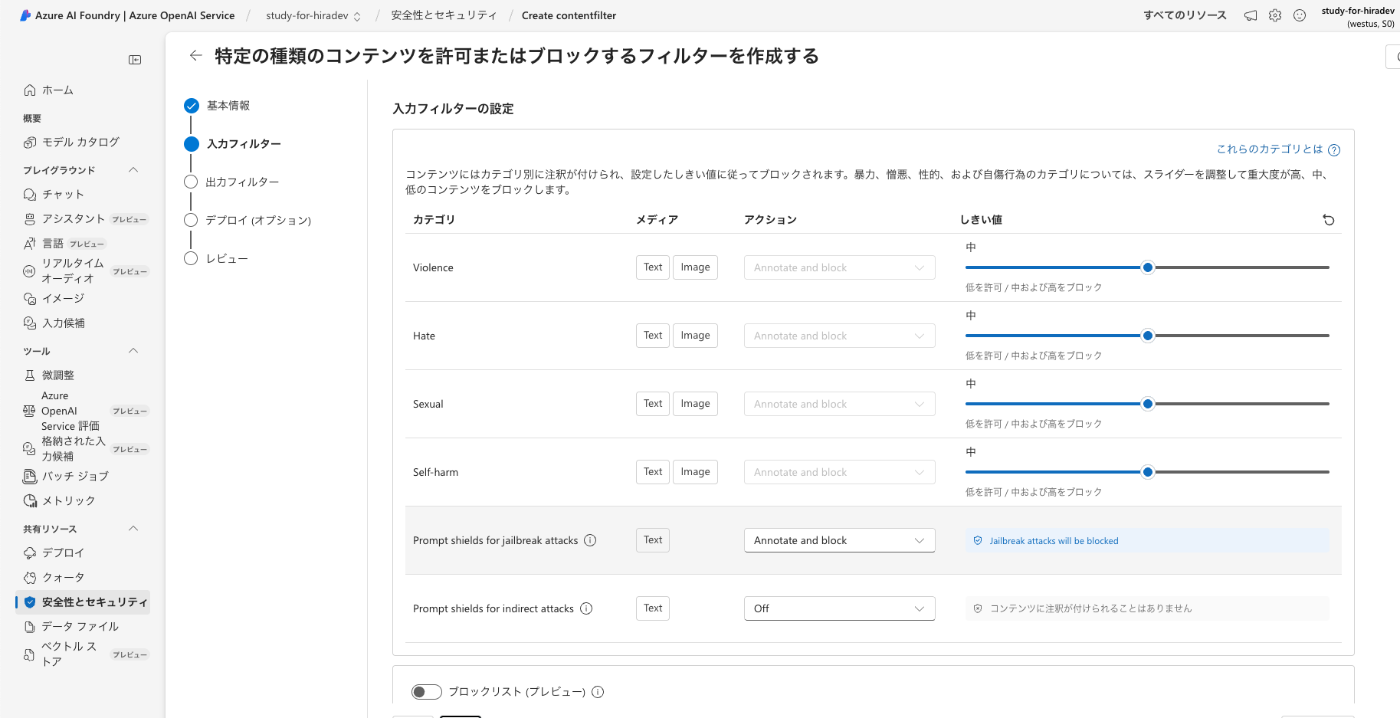The width and height of the screenshot is (1400, 718).
Task: Click the デプロイ icon in sidebar
Action: (x=29, y=553)
